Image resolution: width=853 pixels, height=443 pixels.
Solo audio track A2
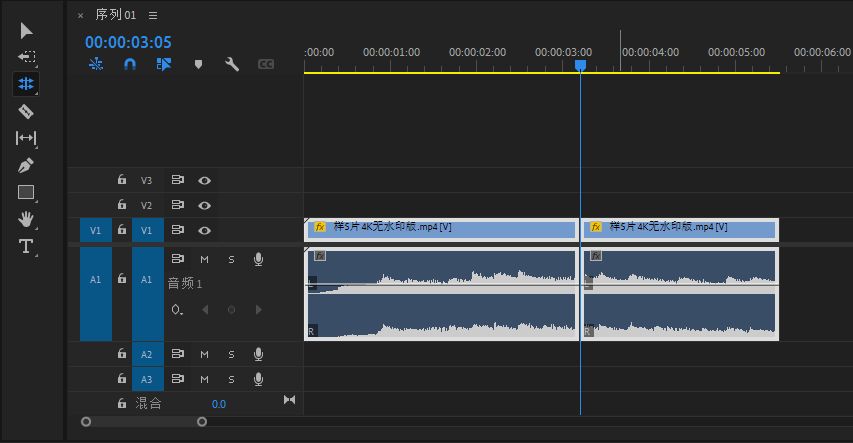click(231, 354)
